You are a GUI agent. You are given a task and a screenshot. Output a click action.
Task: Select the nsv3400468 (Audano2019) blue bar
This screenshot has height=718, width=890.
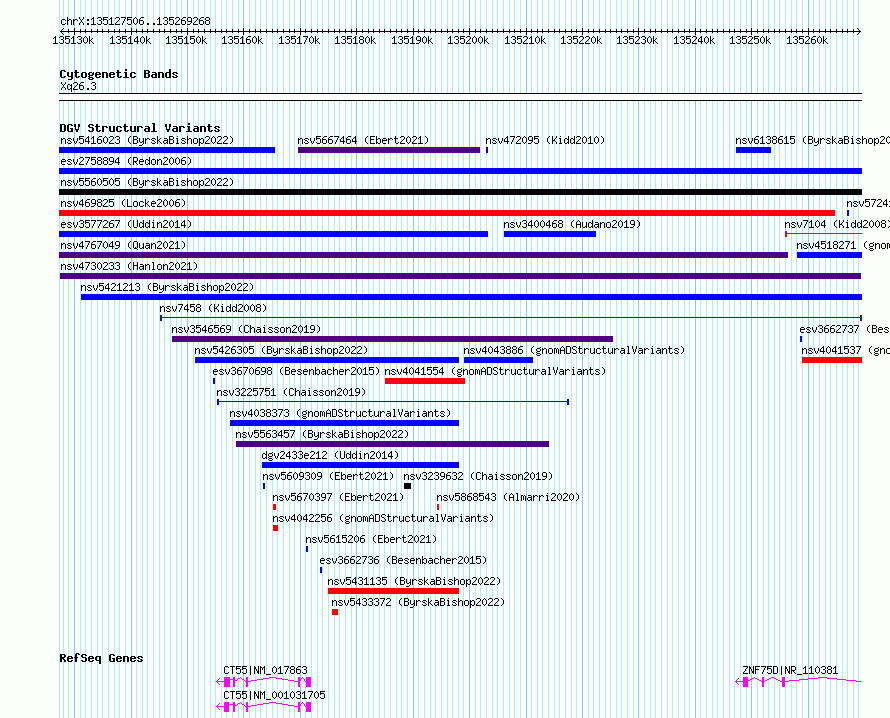[x=550, y=234]
